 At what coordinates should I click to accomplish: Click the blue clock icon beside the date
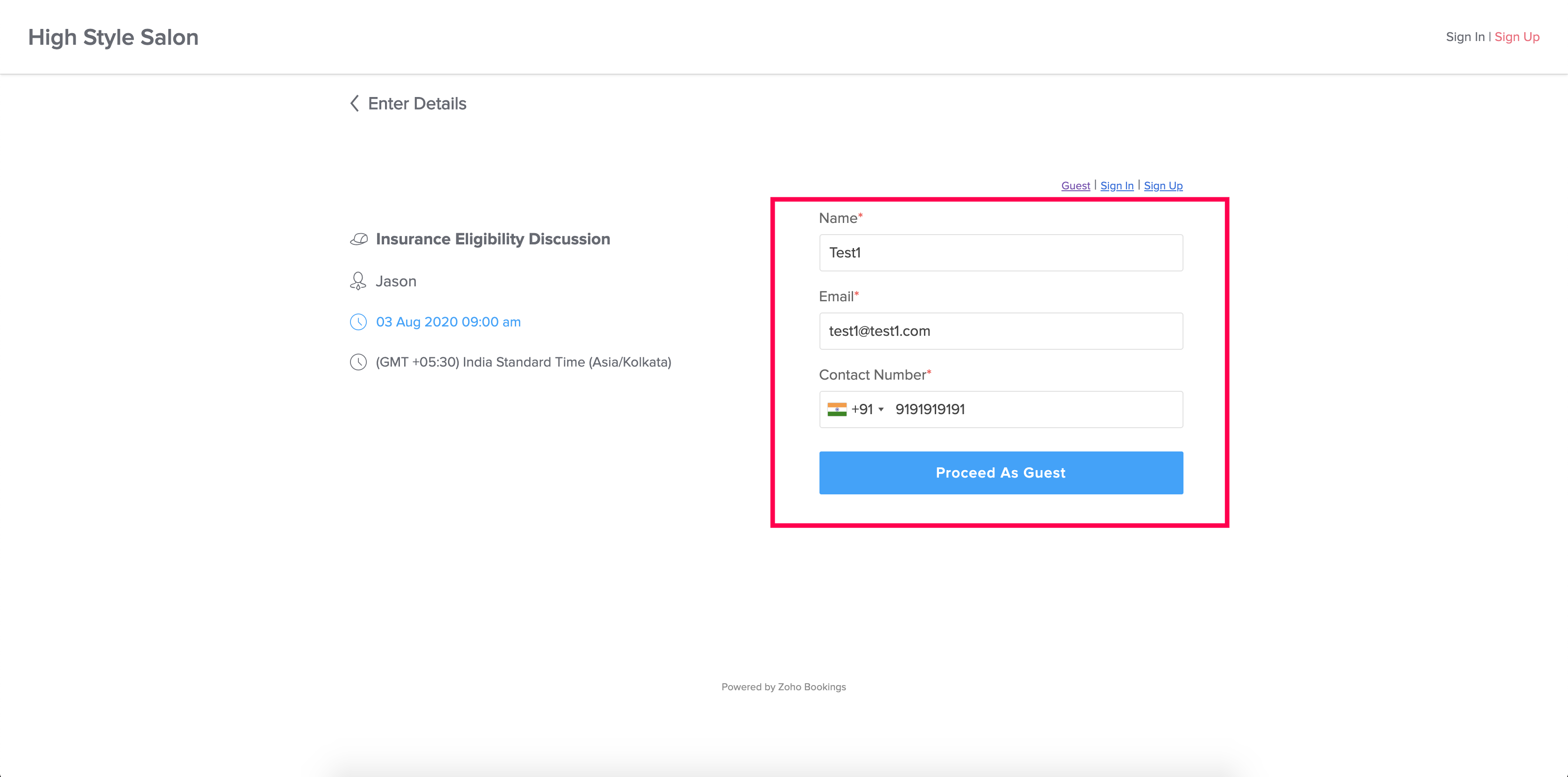(358, 322)
